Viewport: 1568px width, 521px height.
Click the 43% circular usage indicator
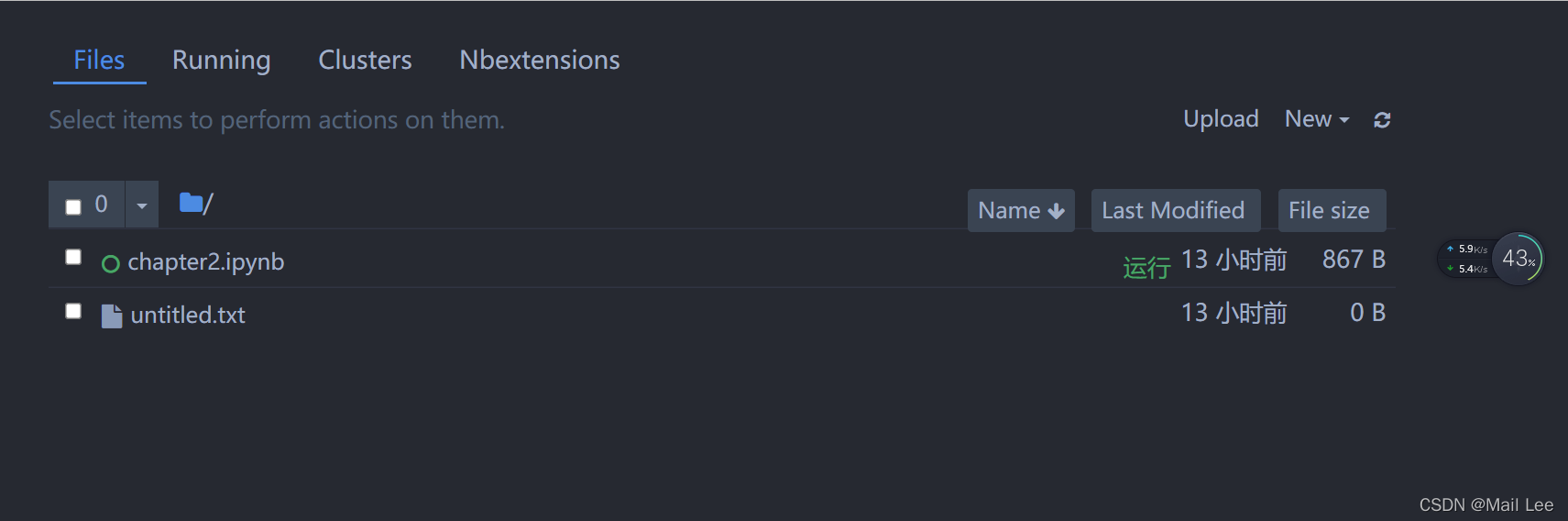point(1519,259)
